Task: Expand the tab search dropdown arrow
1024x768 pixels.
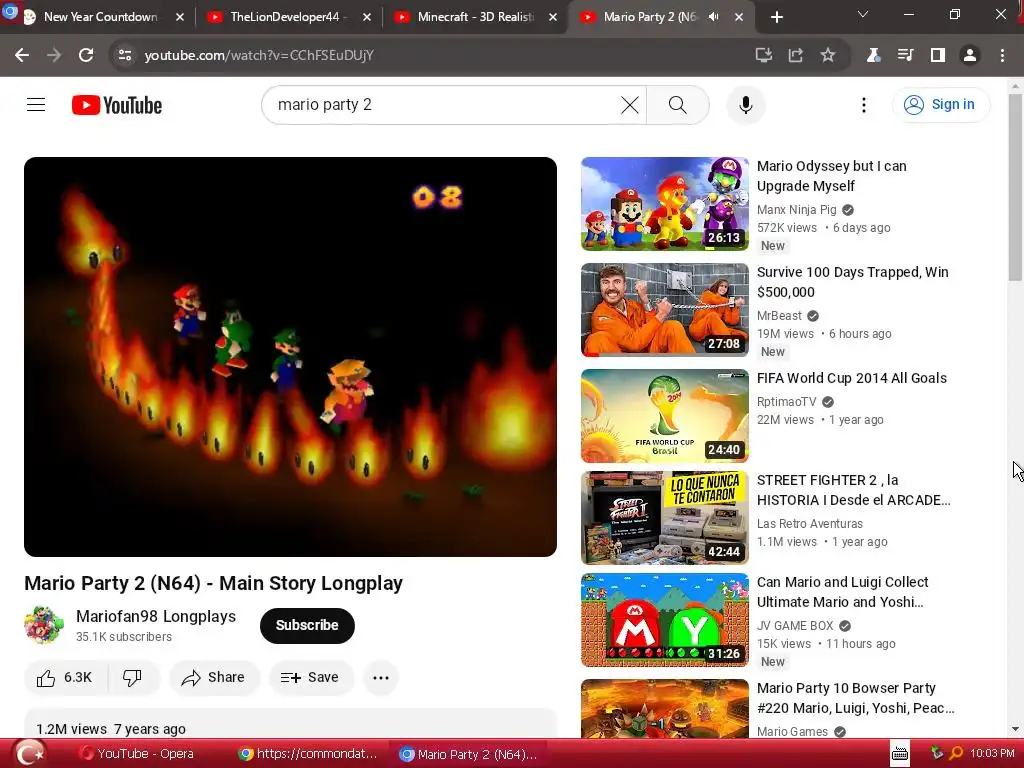Action: (x=863, y=14)
